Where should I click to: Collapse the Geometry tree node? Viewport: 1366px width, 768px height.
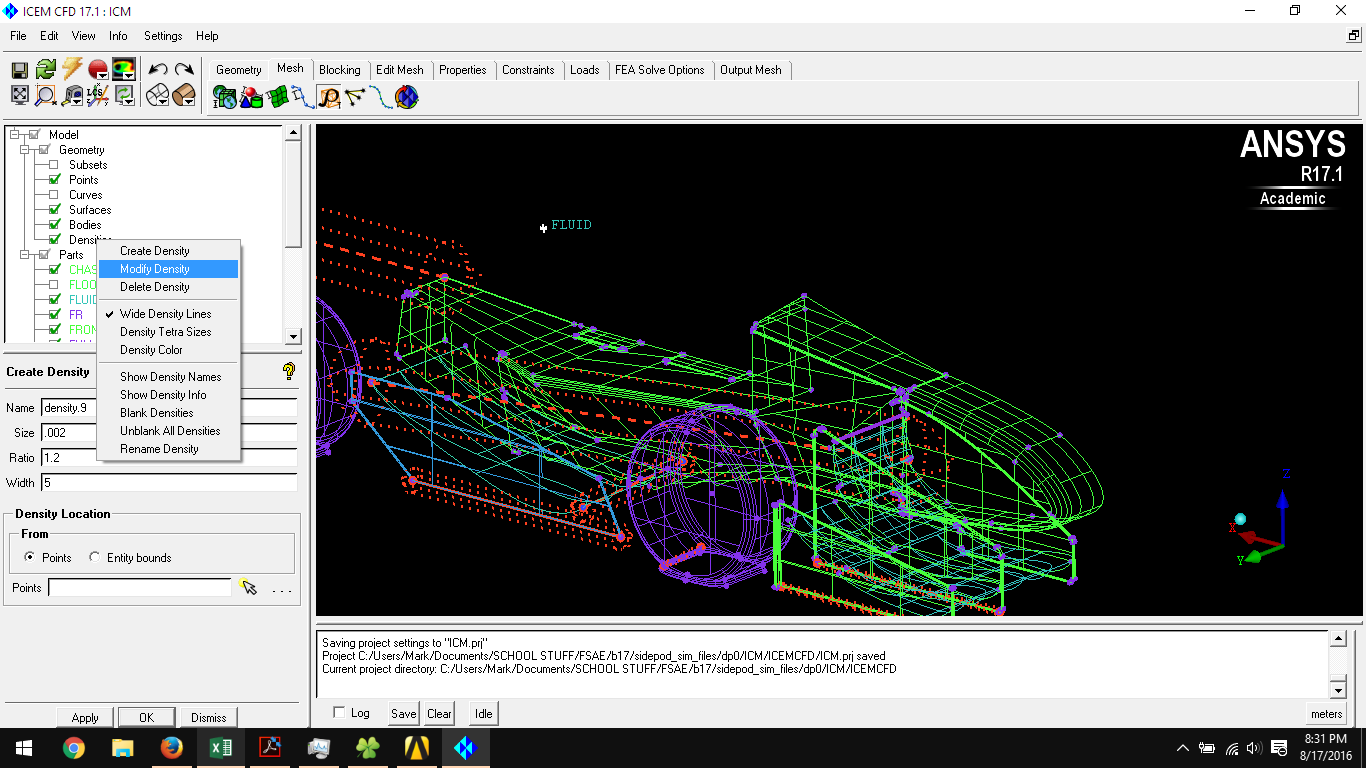(x=24, y=150)
